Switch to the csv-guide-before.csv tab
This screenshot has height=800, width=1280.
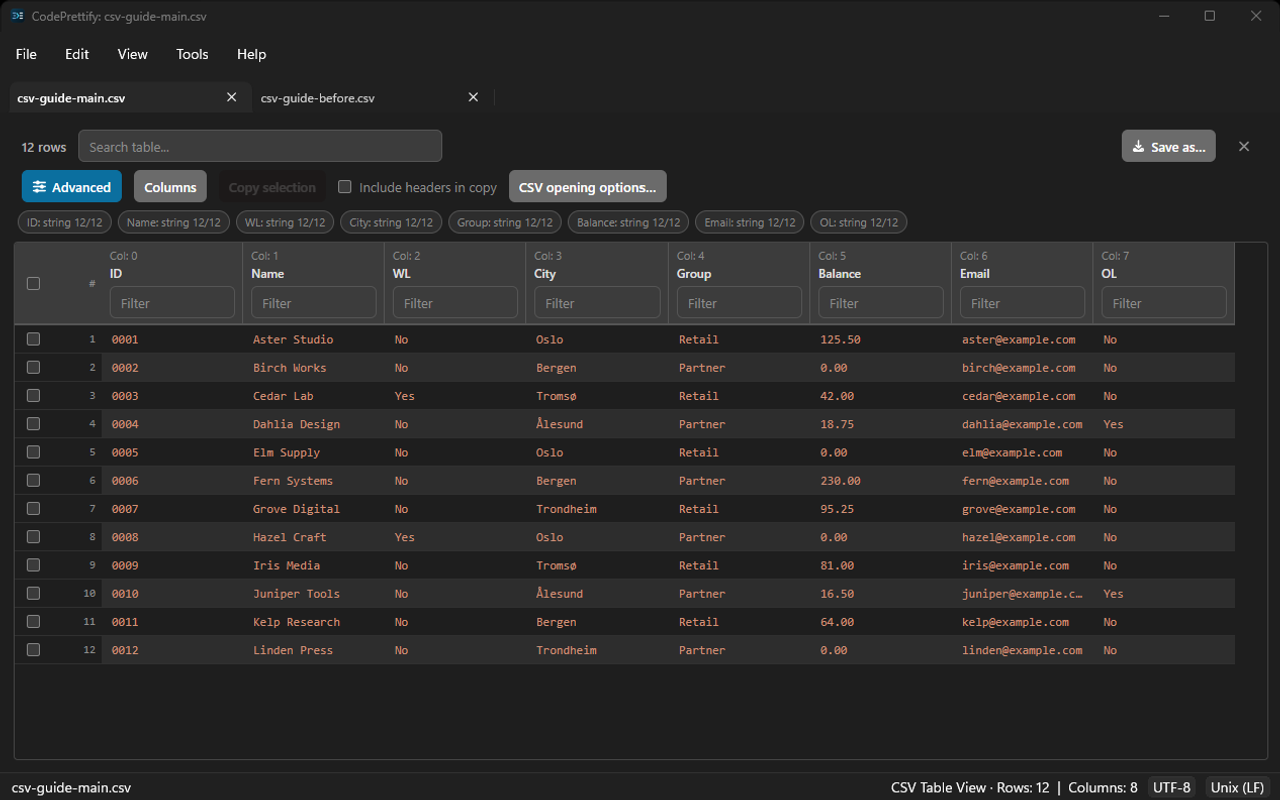pos(318,98)
